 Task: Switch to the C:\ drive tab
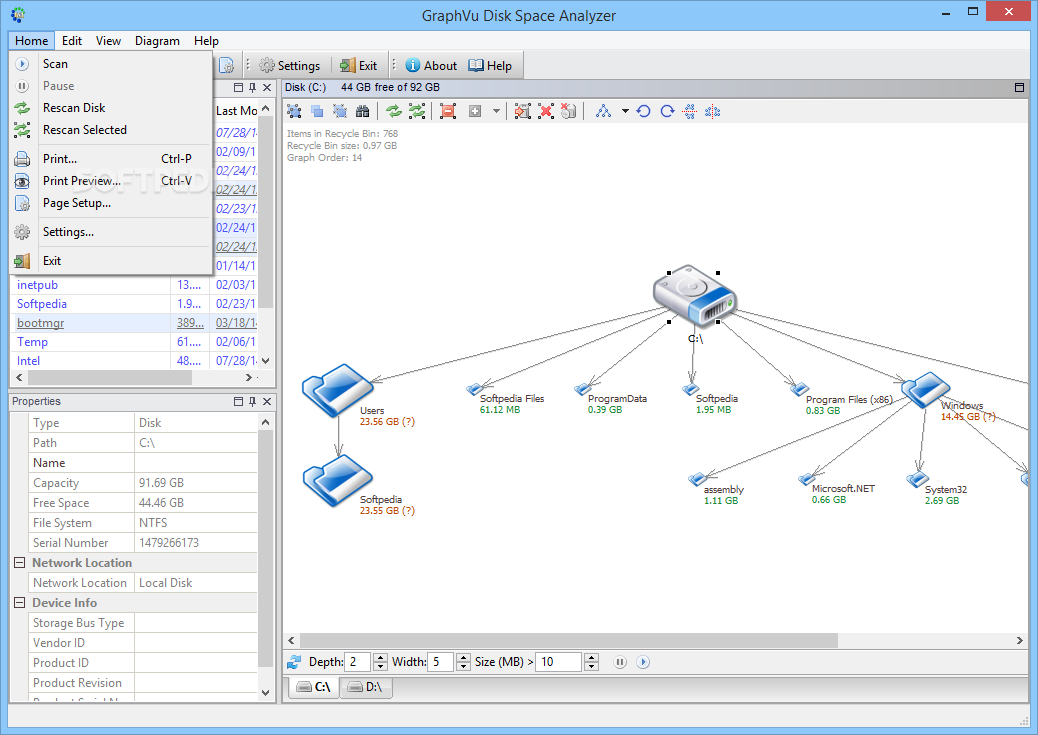314,687
